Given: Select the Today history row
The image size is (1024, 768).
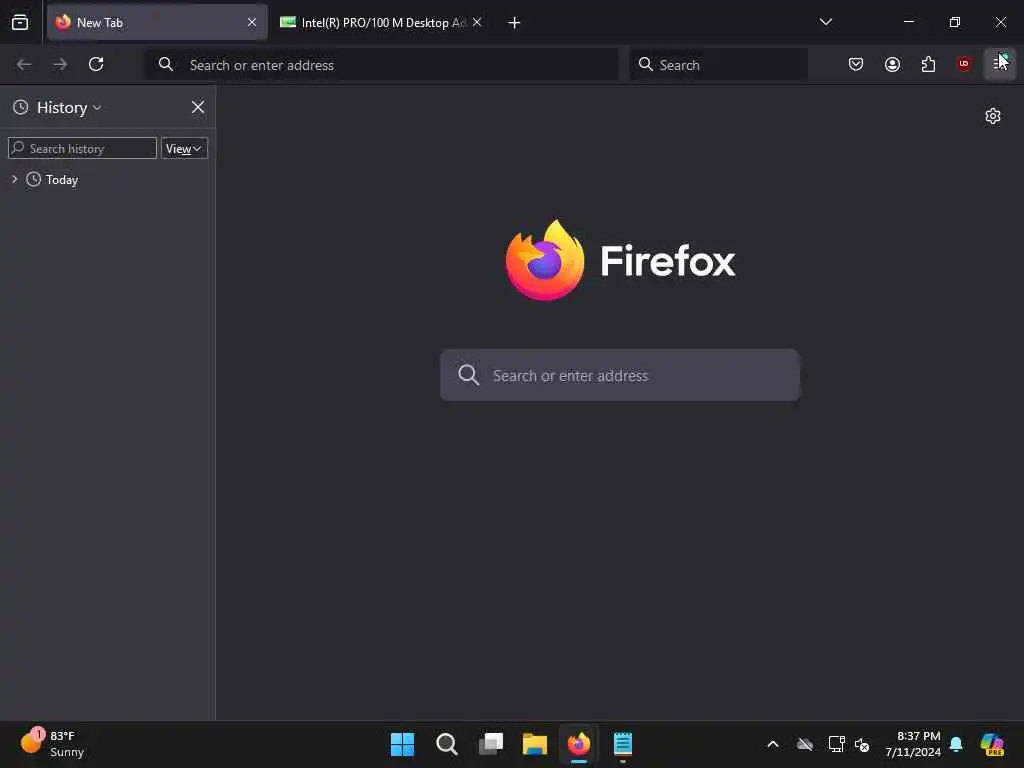Looking at the screenshot, I should point(108,180).
